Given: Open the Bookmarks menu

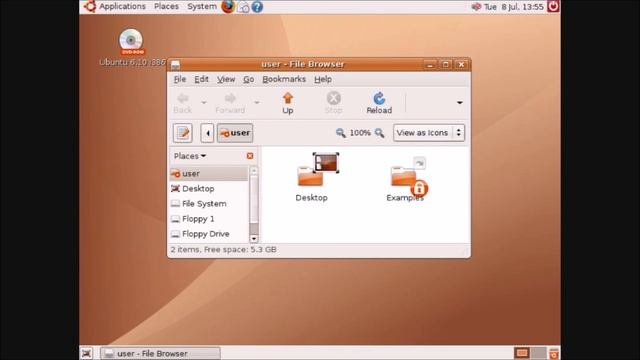Looking at the screenshot, I should click(x=284, y=79).
